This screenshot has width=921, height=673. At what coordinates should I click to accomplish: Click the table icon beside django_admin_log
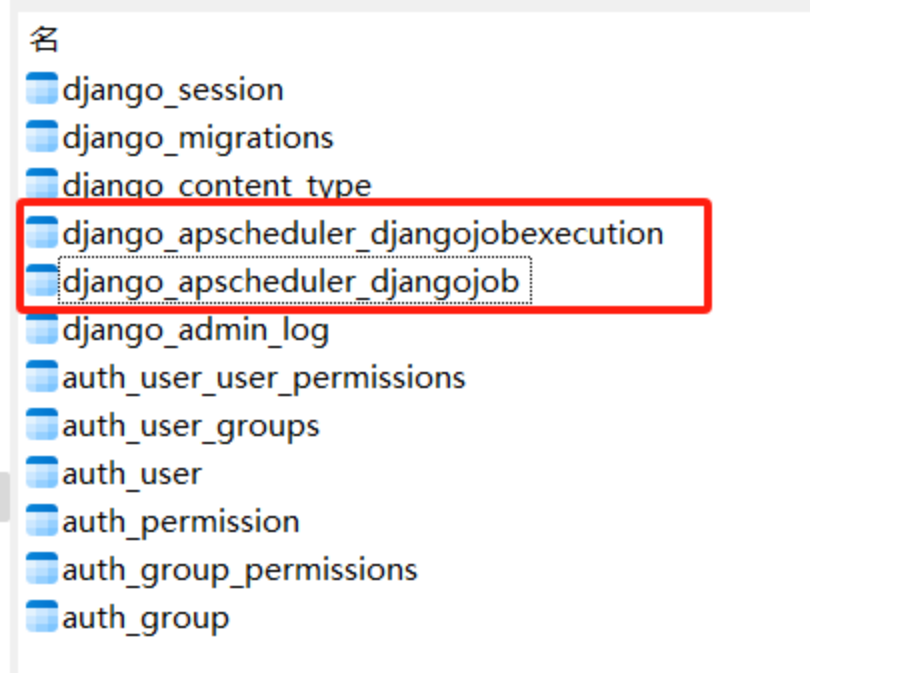[x=41, y=329]
